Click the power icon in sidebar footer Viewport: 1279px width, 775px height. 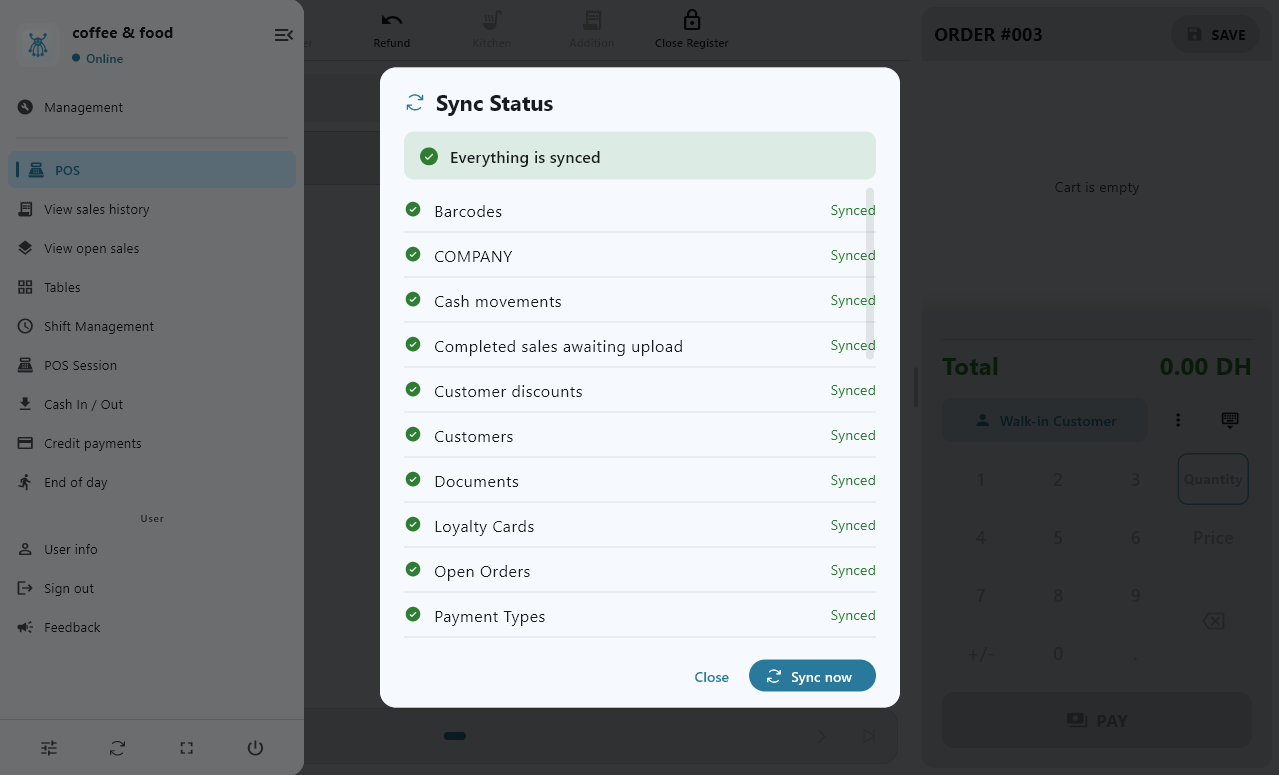255,747
